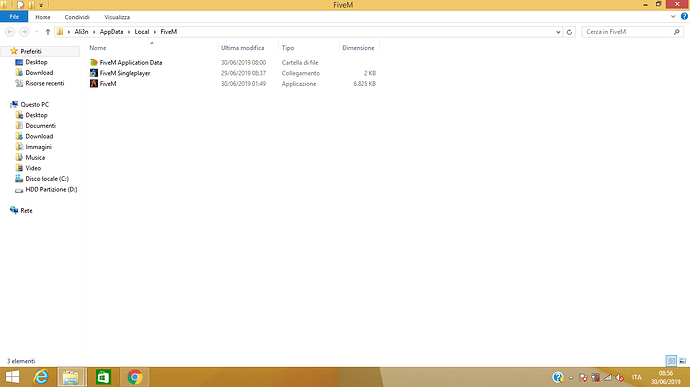Viewport: 690px width, 387px height.
Task: Expand the breadcrumb arrow after AppData
Action: pos(129,32)
